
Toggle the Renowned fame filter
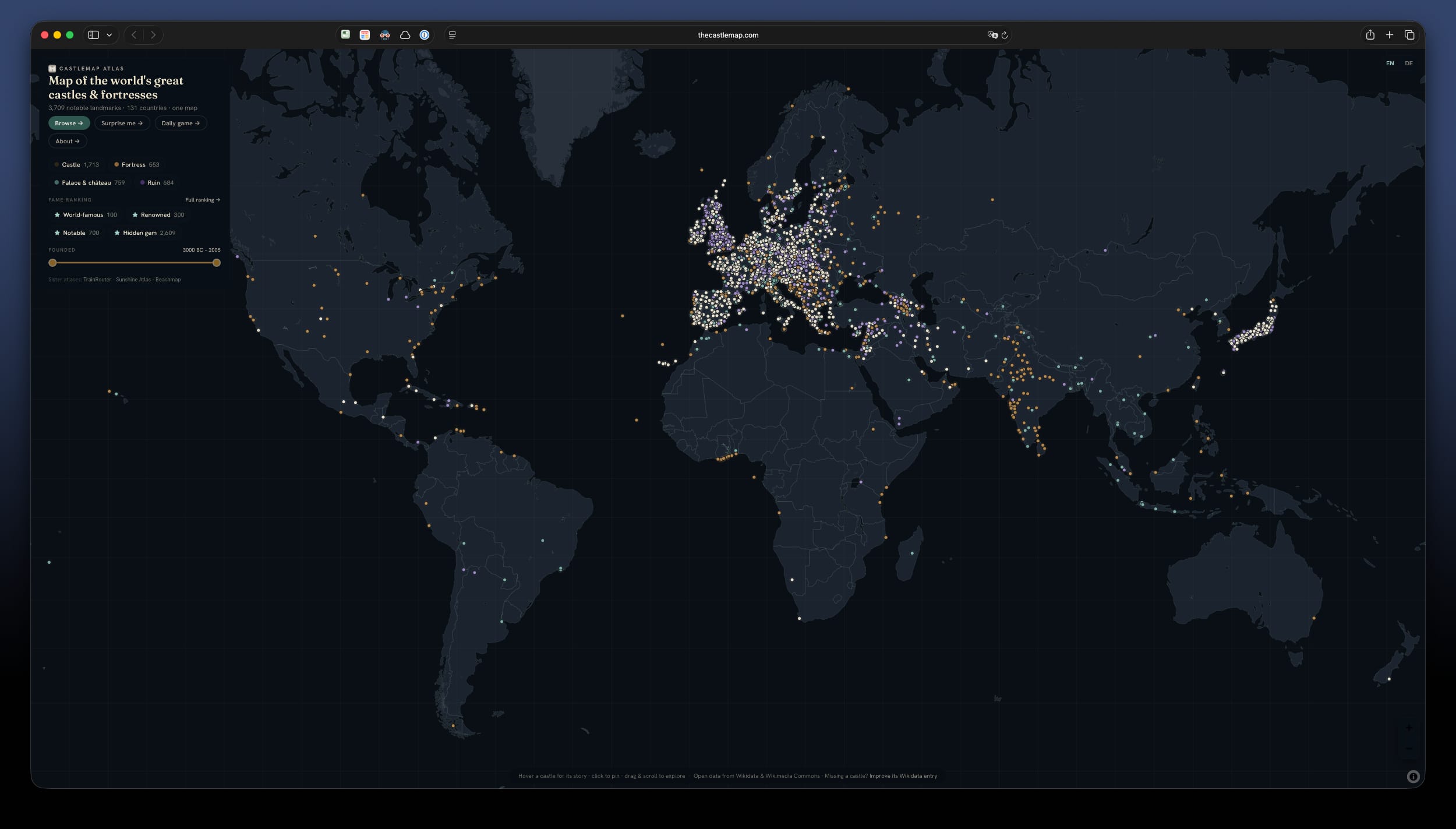coord(158,215)
